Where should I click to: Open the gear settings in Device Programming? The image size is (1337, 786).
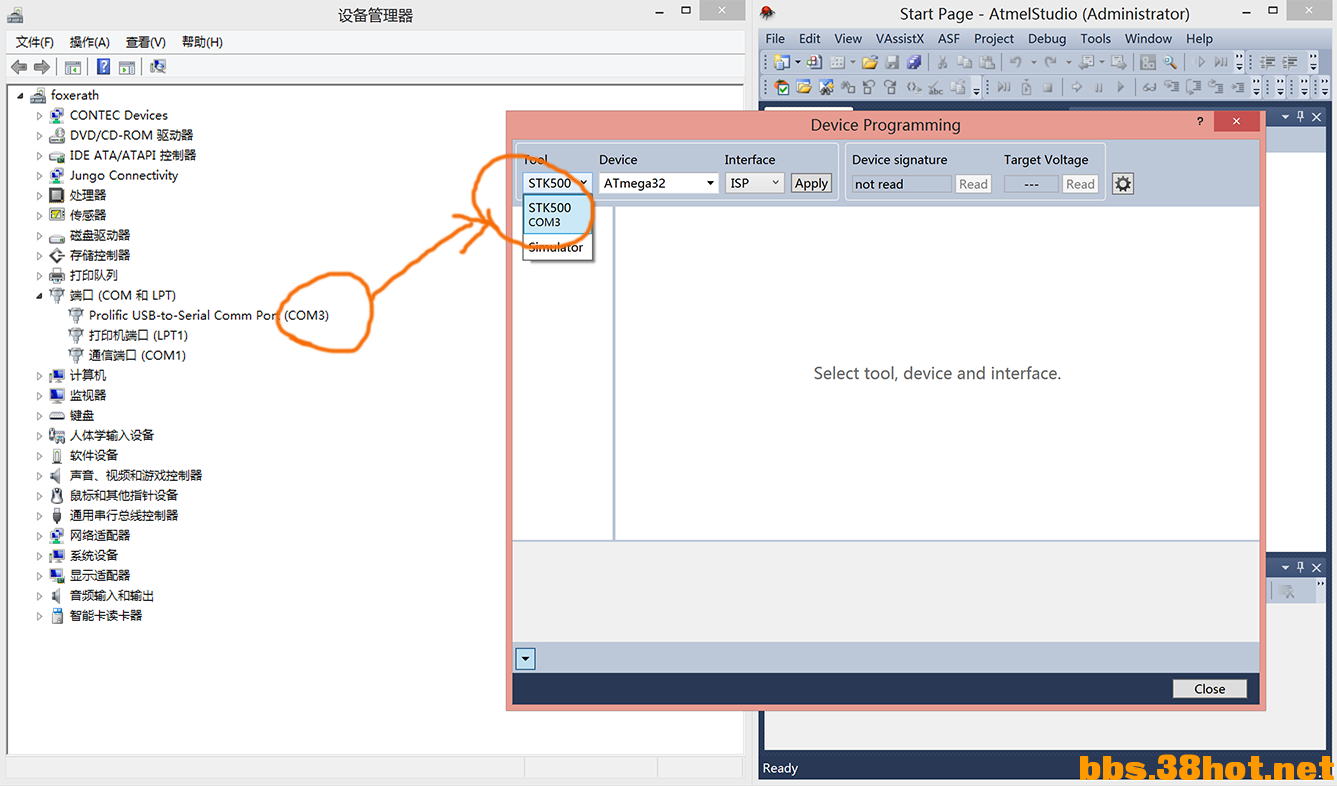(1123, 184)
